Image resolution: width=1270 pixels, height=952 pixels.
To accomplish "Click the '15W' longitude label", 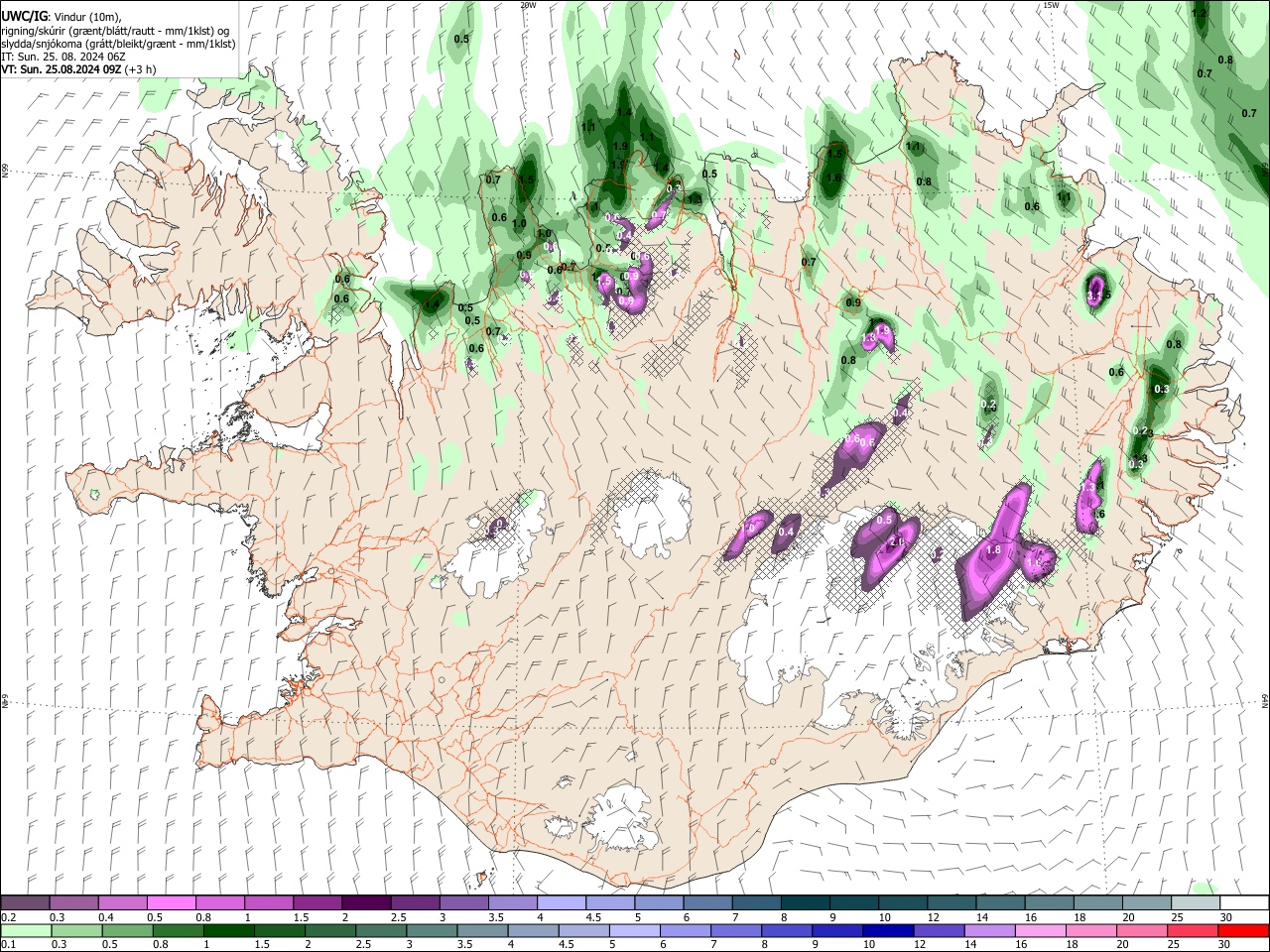I will point(1051,5).
